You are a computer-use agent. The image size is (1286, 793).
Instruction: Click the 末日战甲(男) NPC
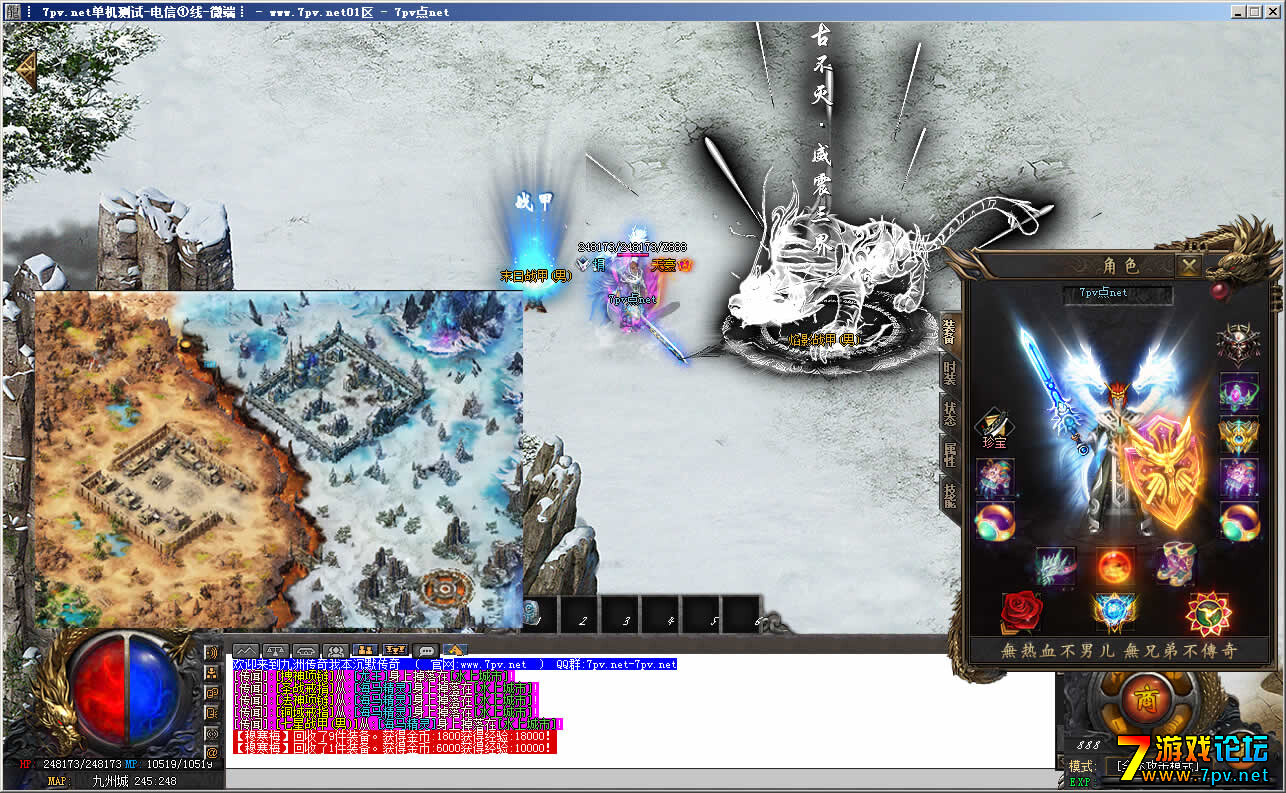pyautogui.click(x=536, y=250)
